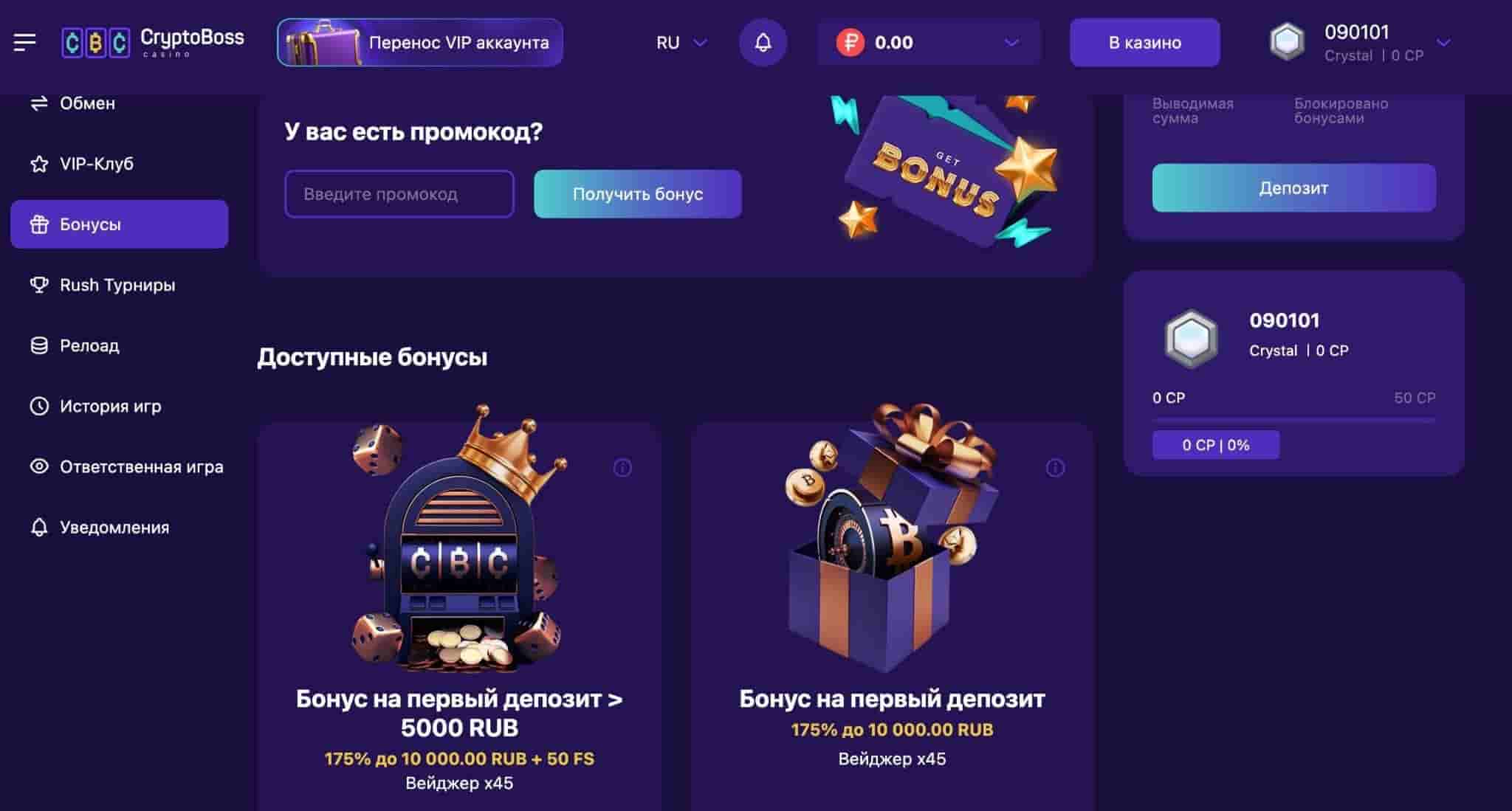Click the Получить бонус button
Screen dimensions: 1512x811
(638, 194)
